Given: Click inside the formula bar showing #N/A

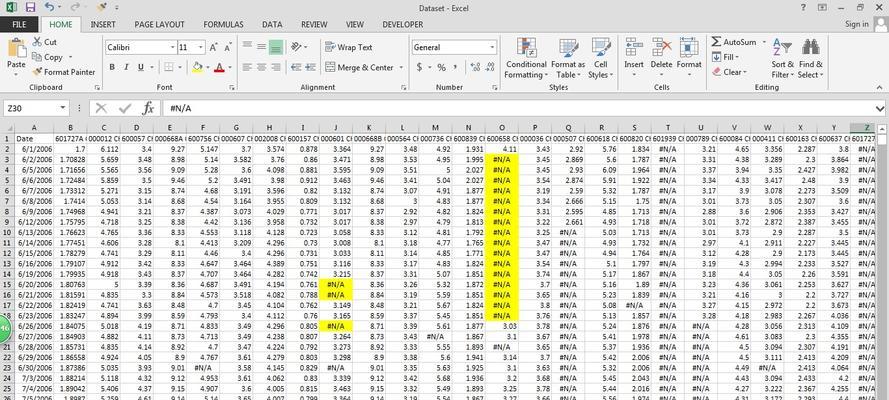Looking at the screenshot, I should pos(517,108).
